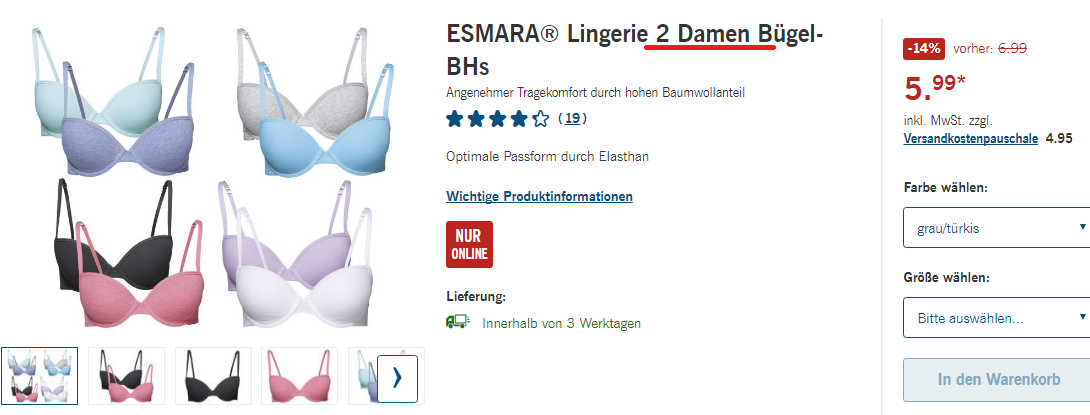Click the -14% discount badge
The height and width of the screenshot is (415, 1090).
pyautogui.click(x=923, y=49)
